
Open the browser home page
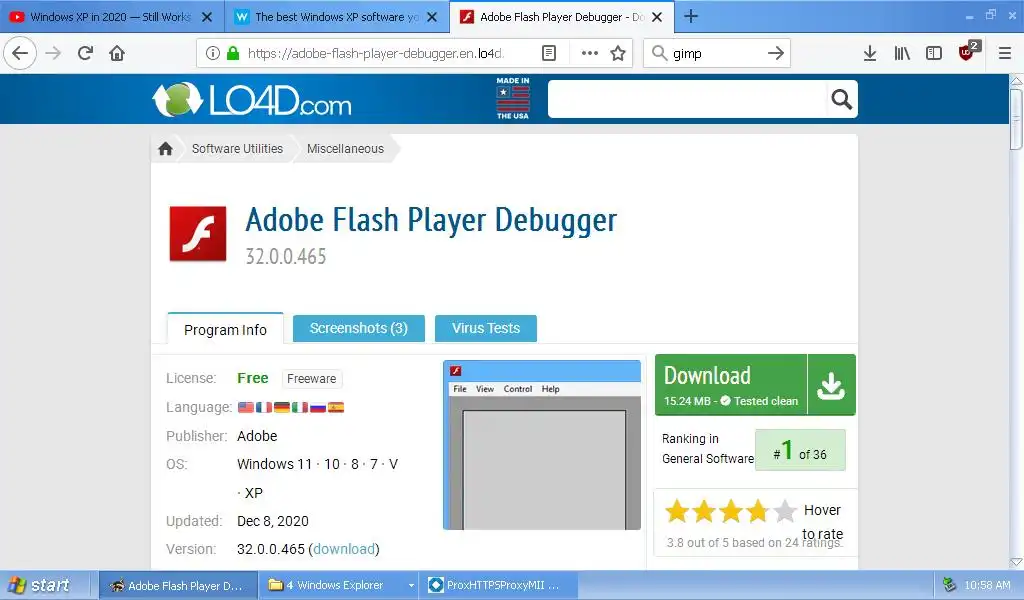point(117,53)
